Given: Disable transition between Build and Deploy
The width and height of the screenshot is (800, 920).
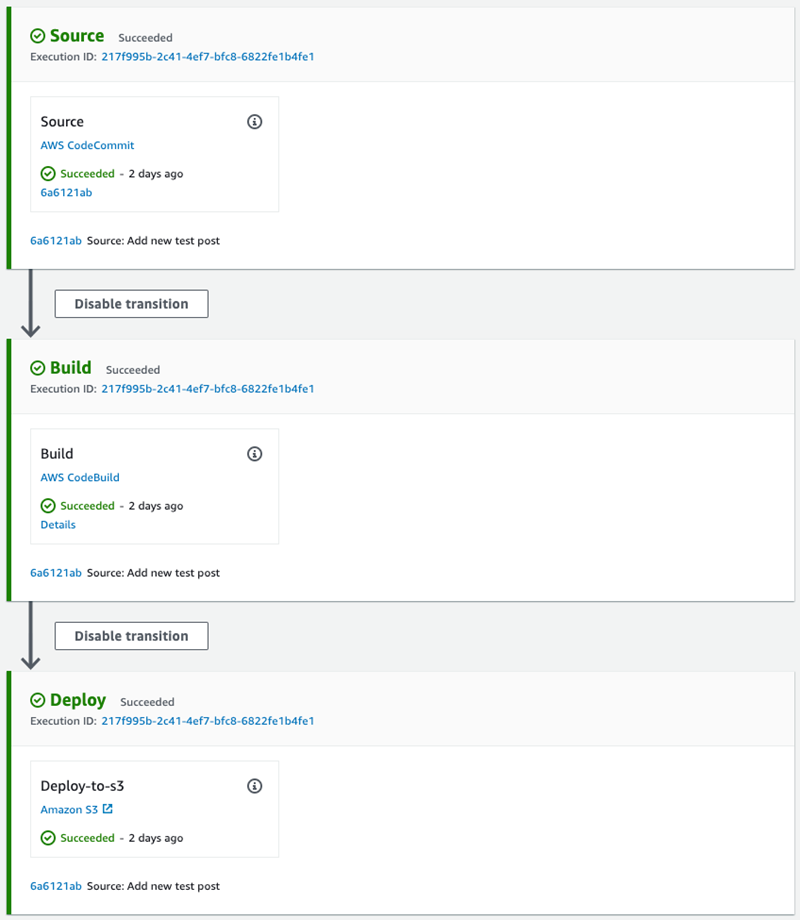Looking at the screenshot, I should coord(131,636).
